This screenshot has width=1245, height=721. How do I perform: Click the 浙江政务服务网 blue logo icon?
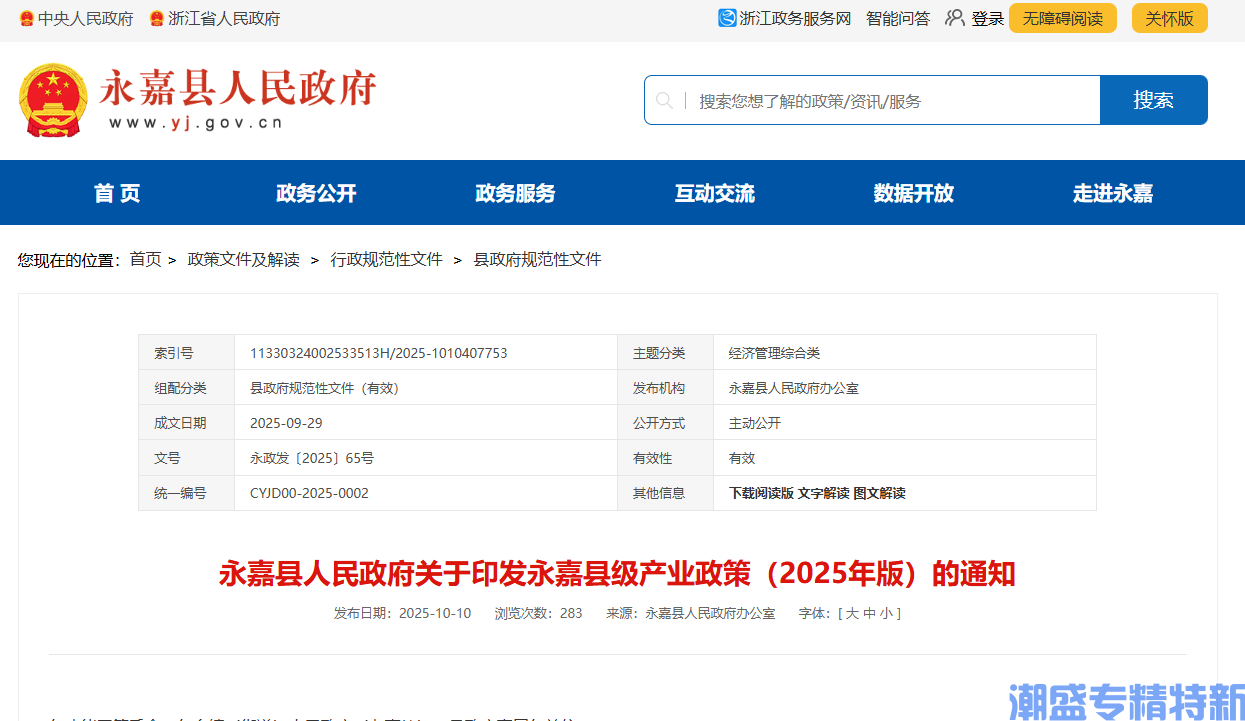[x=727, y=18]
